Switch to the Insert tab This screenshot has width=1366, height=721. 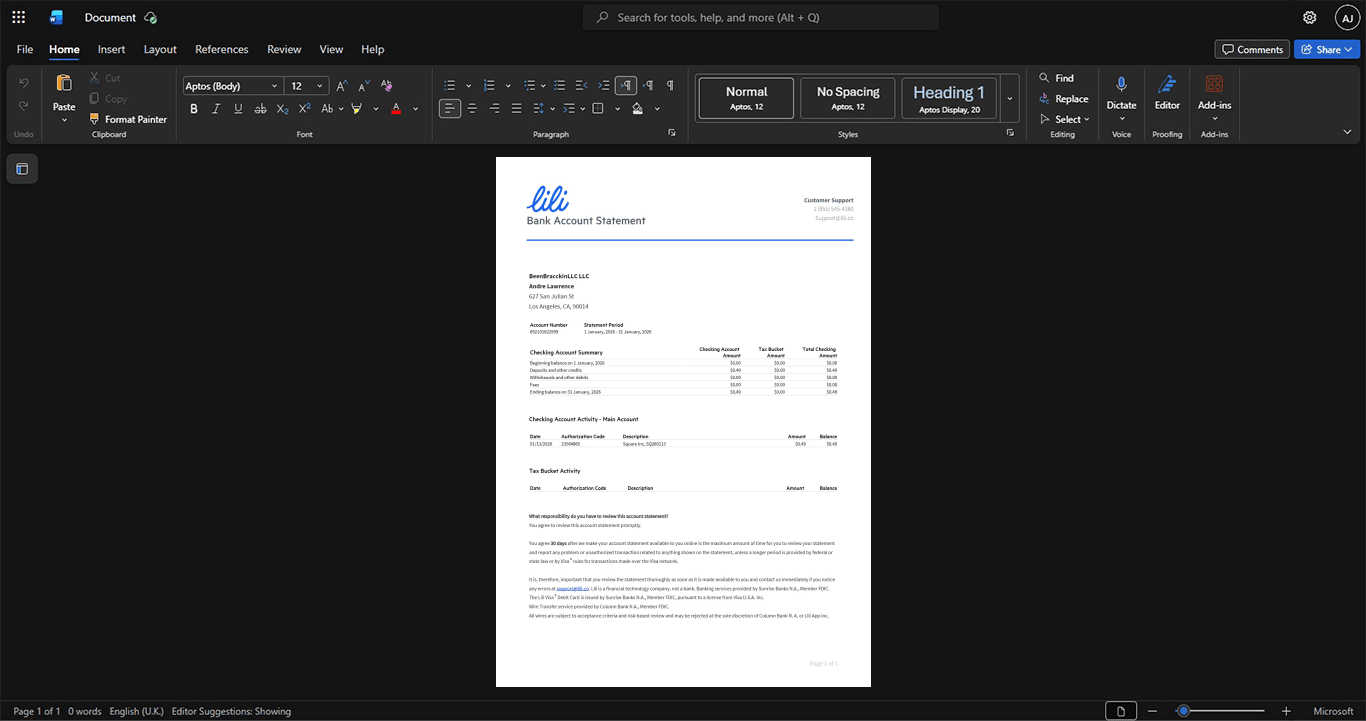(x=111, y=49)
